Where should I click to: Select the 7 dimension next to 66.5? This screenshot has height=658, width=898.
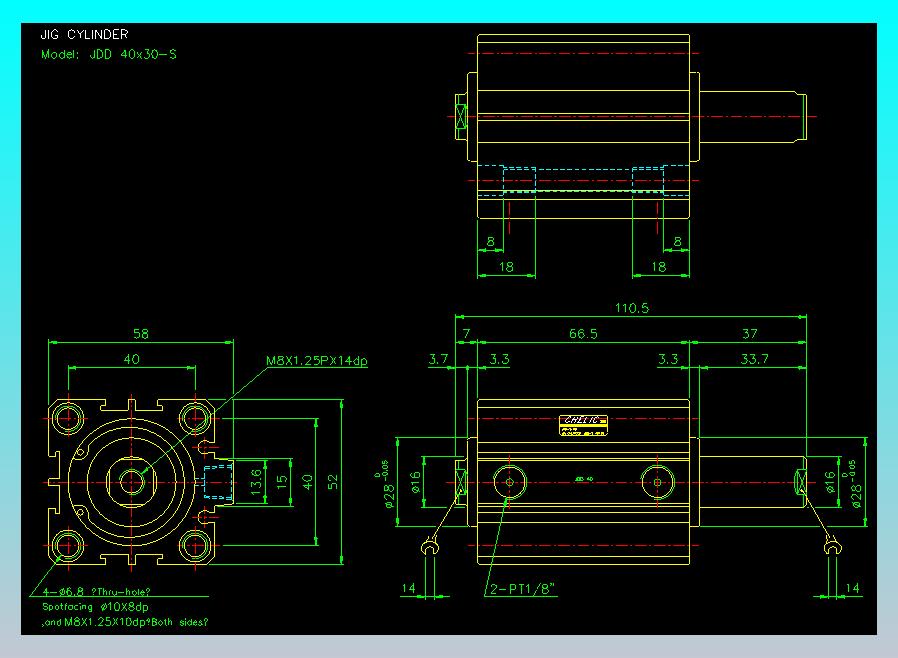coord(466,334)
